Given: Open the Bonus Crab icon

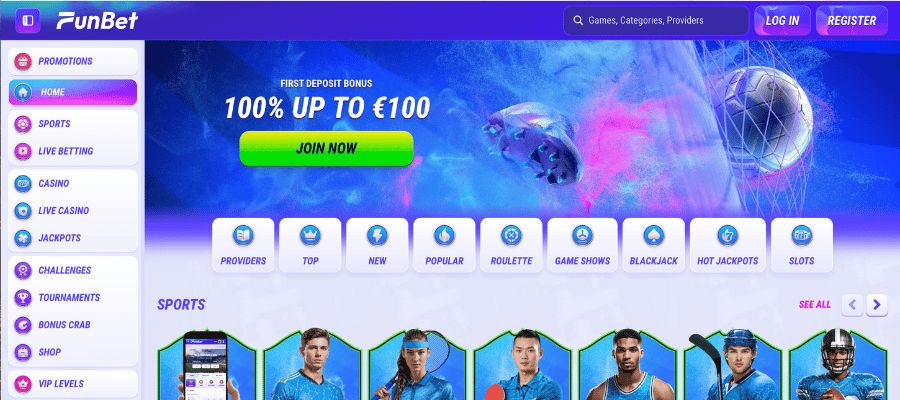Looking at the screenshot, I should pyautogui.click(x=23, y=325).
